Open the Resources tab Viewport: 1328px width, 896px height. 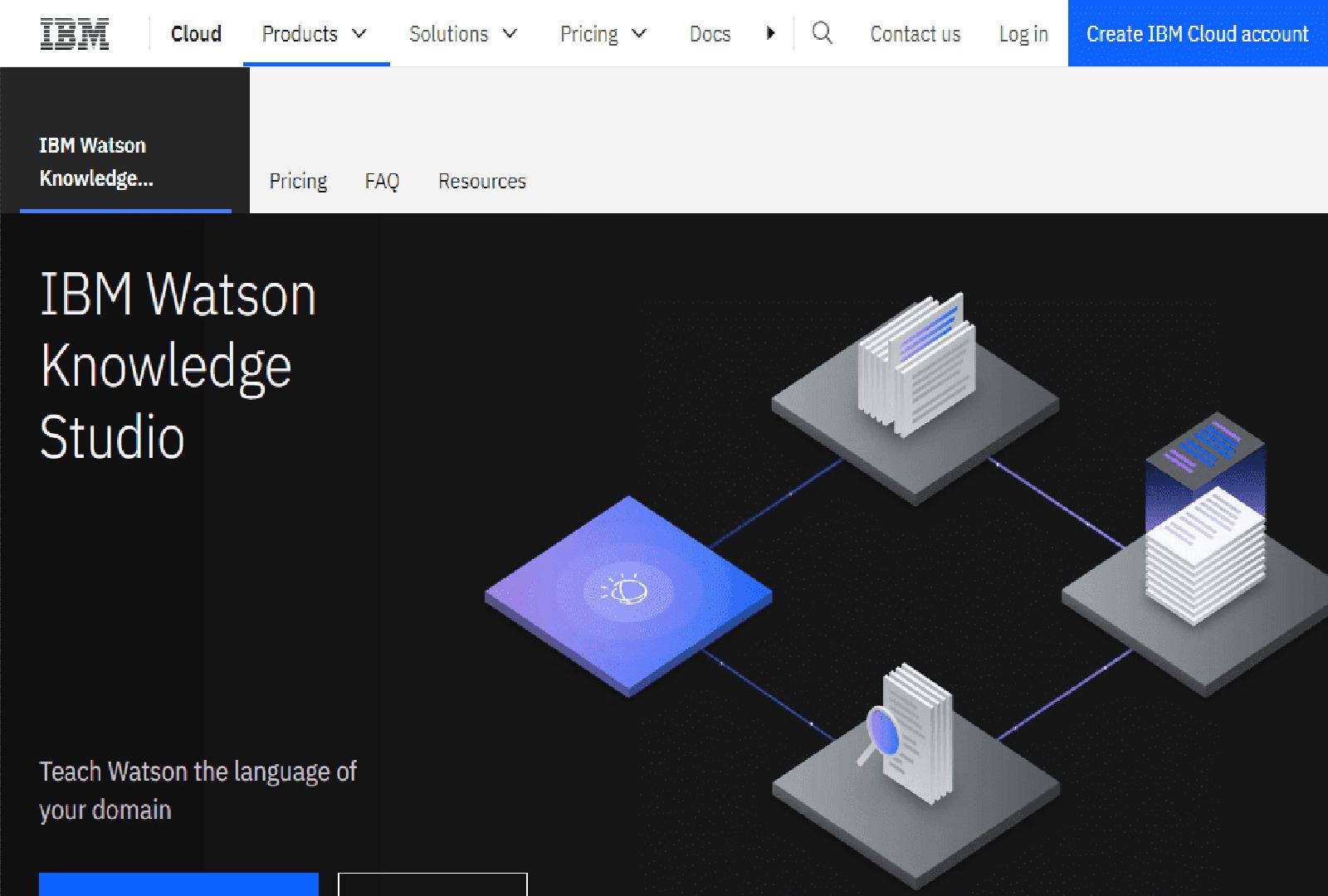pyautogui.click(x=482, y=181)
